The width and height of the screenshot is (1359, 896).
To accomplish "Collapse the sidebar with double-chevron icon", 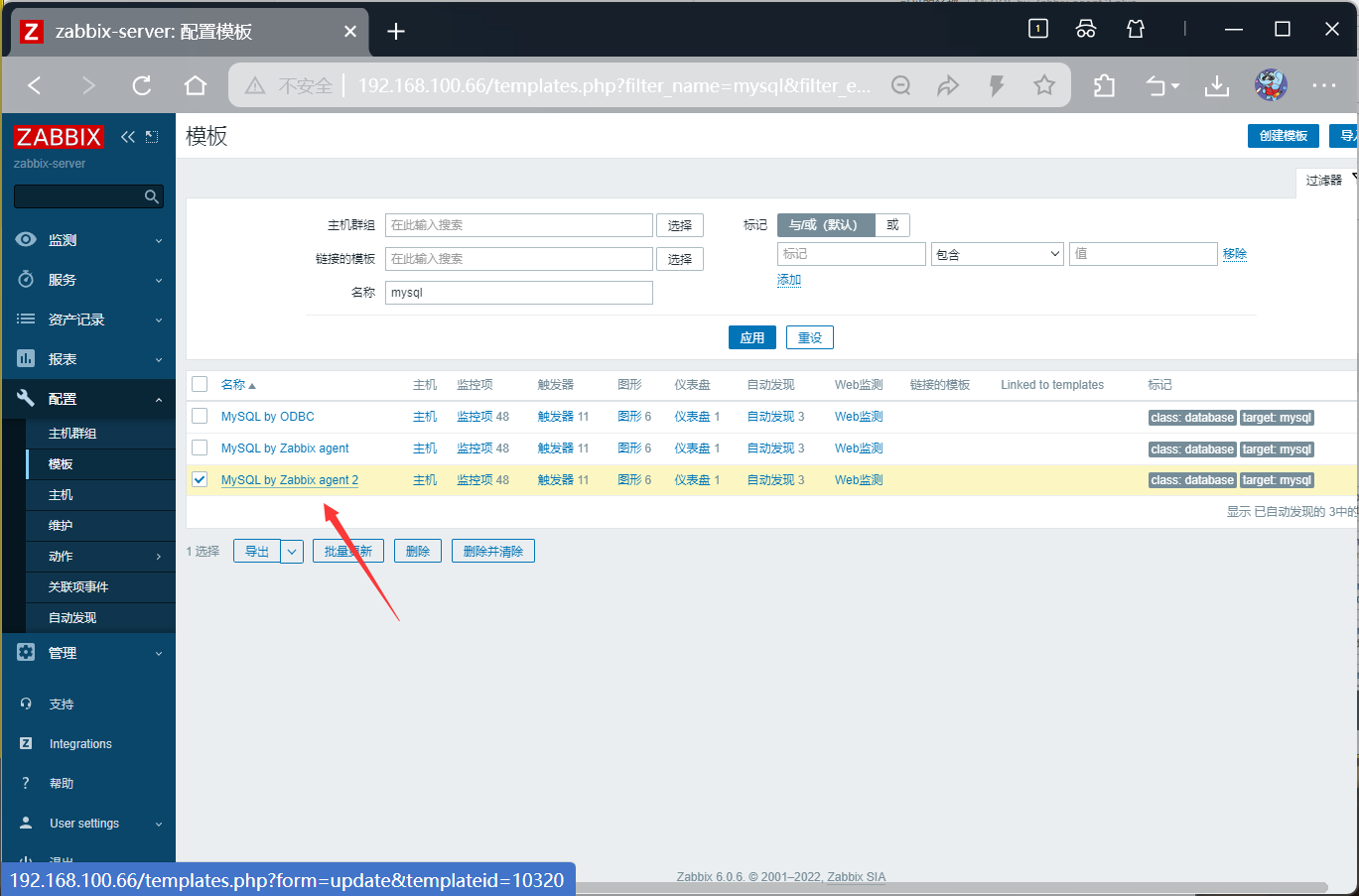I will (127, 137).
